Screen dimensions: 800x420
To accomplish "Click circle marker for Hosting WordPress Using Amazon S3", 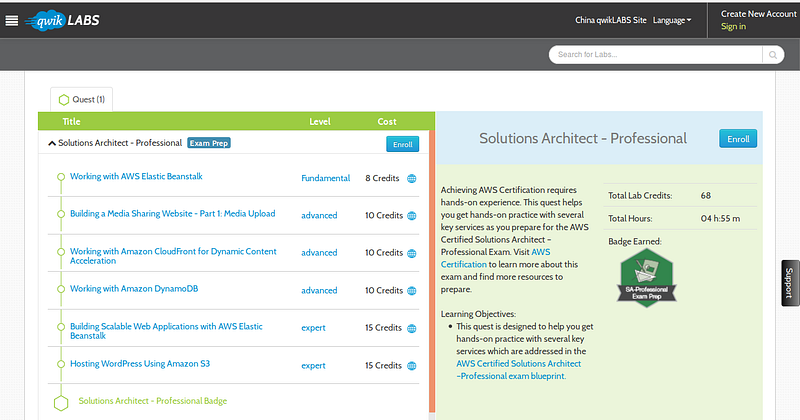I will 61,364.
